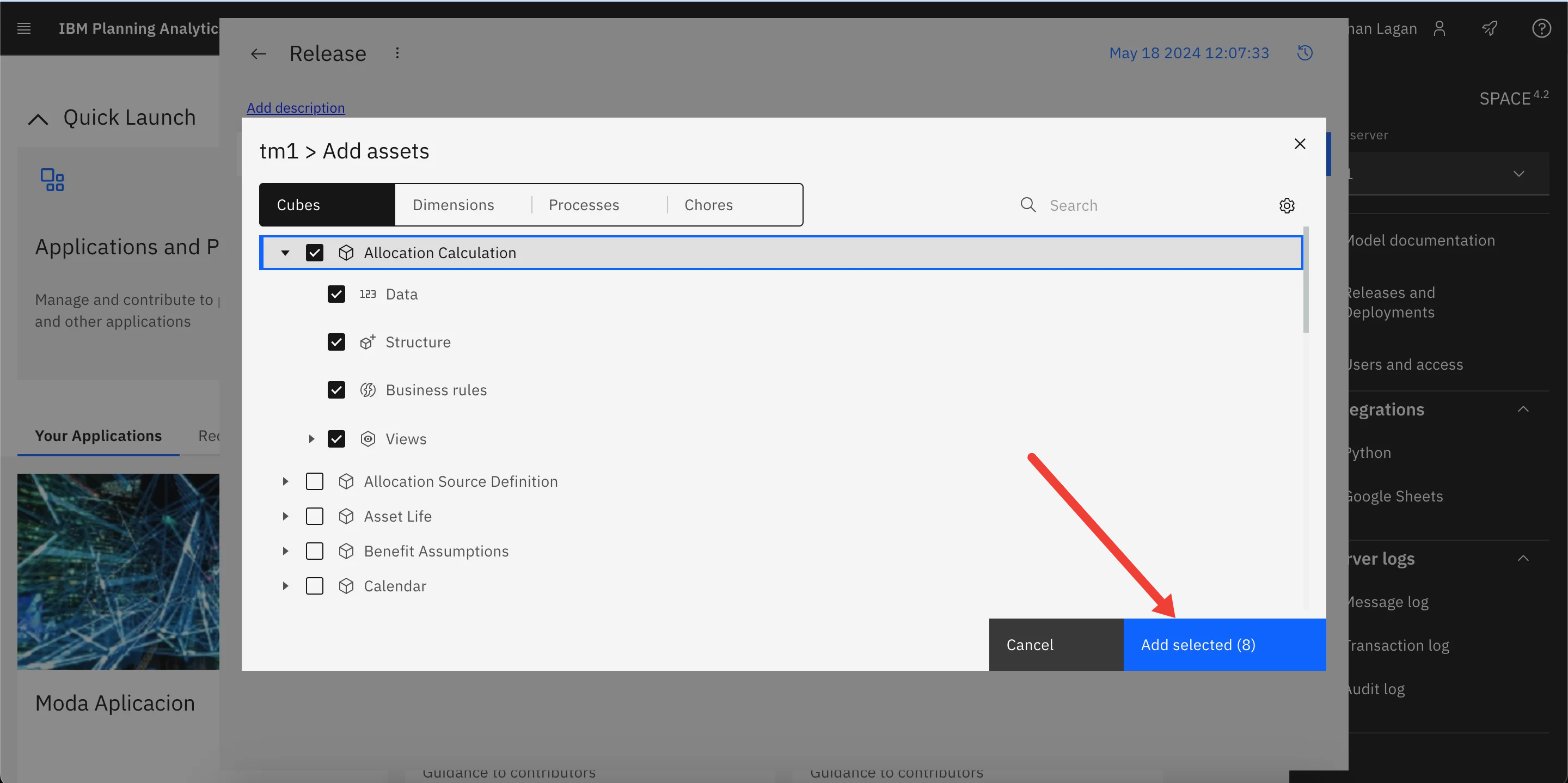Click the search magnifier icon

1027,205
